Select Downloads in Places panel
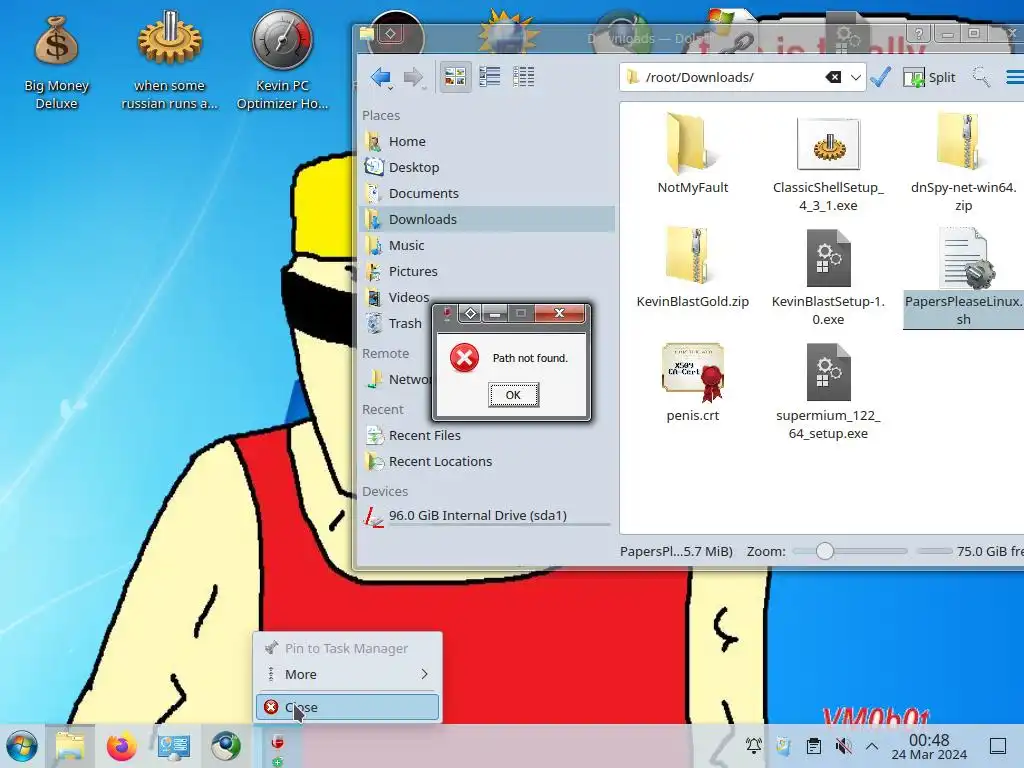The image size is (1024, 768). 487,219
